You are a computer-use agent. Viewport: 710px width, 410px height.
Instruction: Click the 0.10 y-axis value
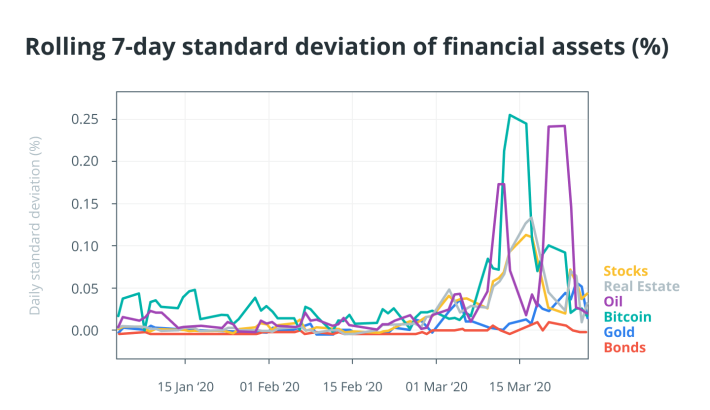pyautogui.click(x=85, y=246)
